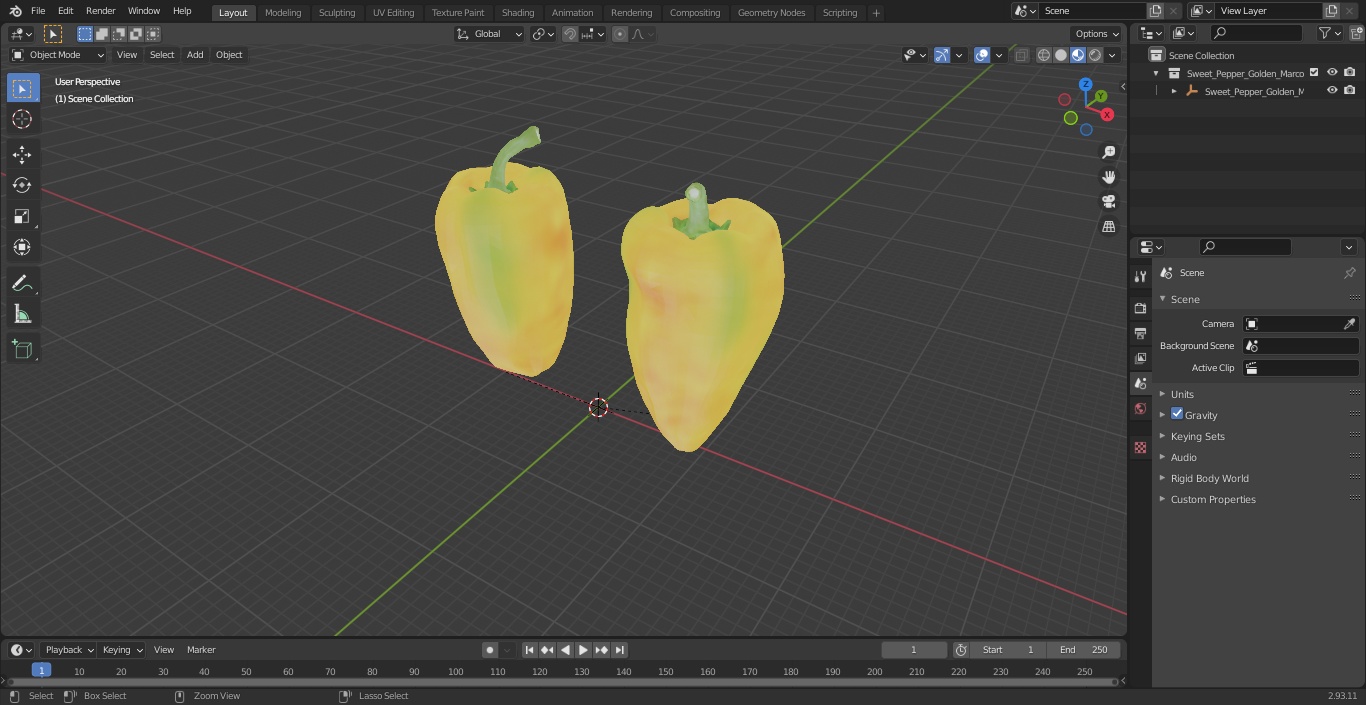
Task: Click the eyedropper in Camera field
Action: point(1349,324)
